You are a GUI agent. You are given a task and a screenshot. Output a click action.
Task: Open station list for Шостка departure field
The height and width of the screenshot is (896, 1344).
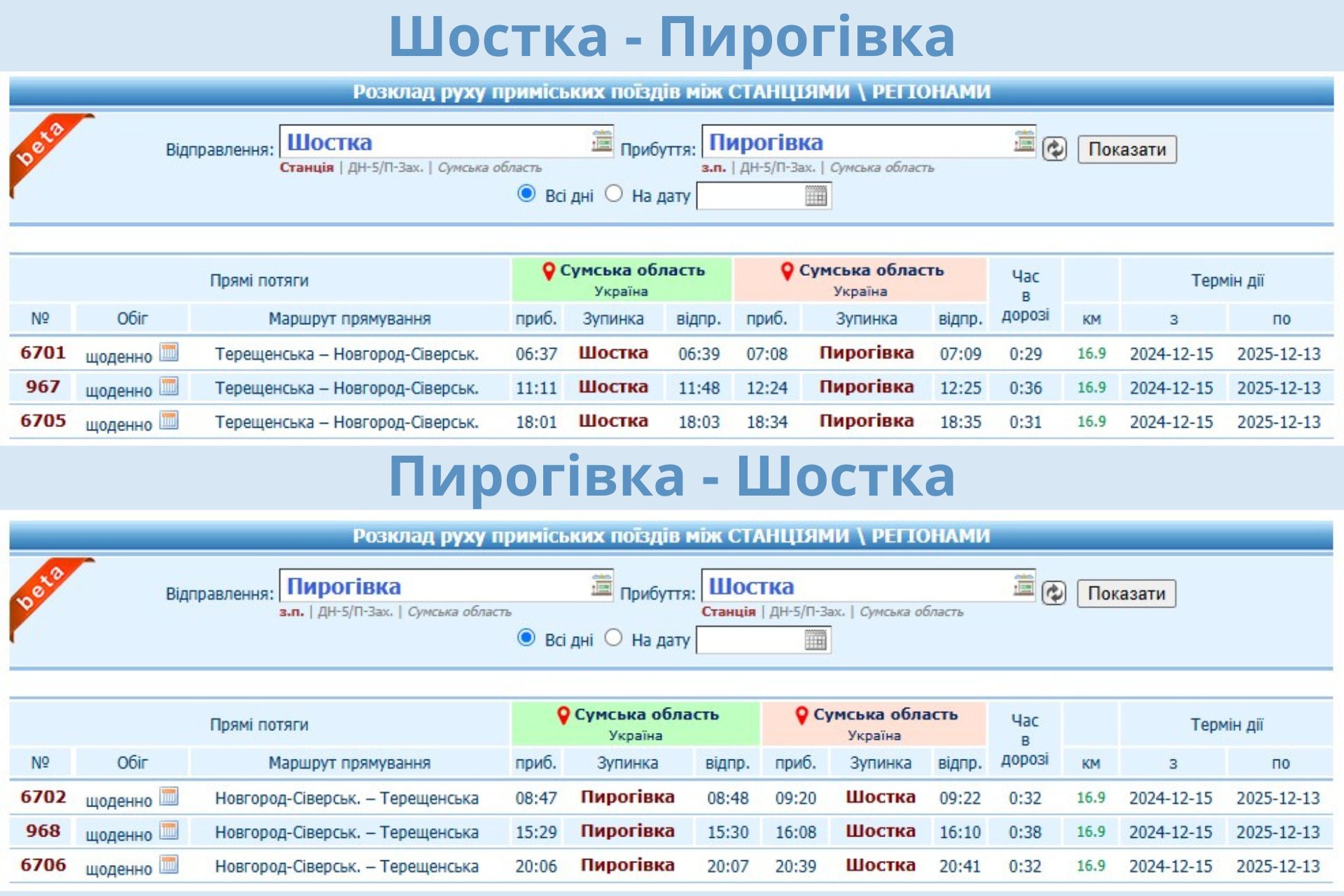pyautogui.click(x=601, y=141)
